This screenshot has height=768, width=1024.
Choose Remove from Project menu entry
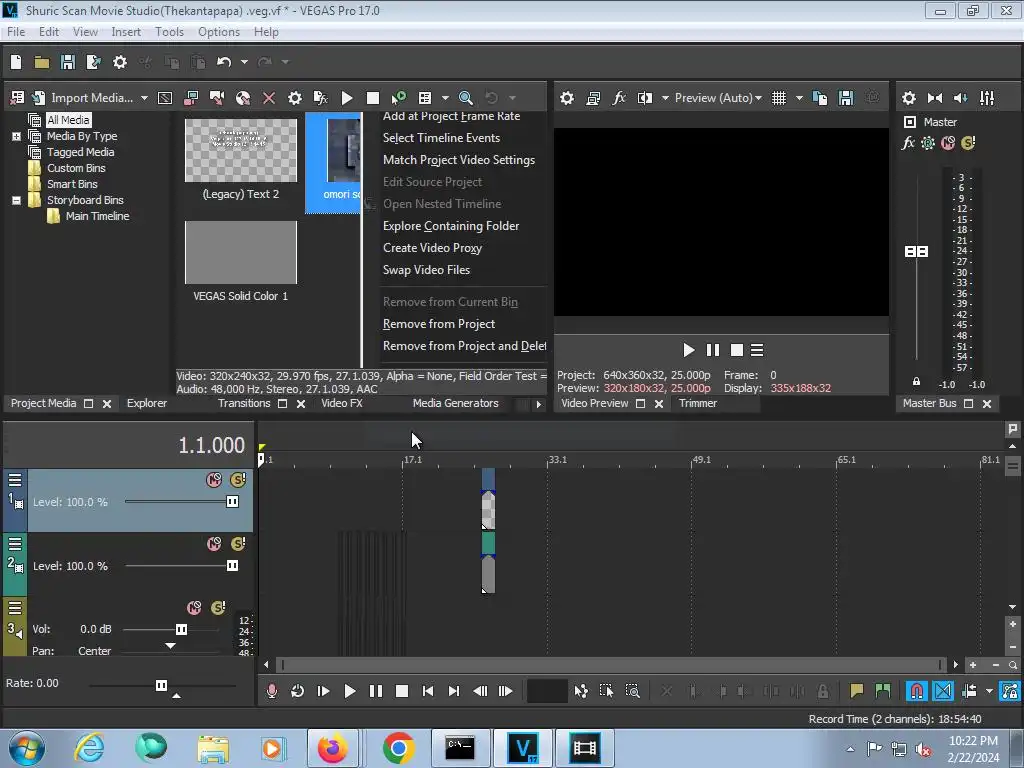439,324
